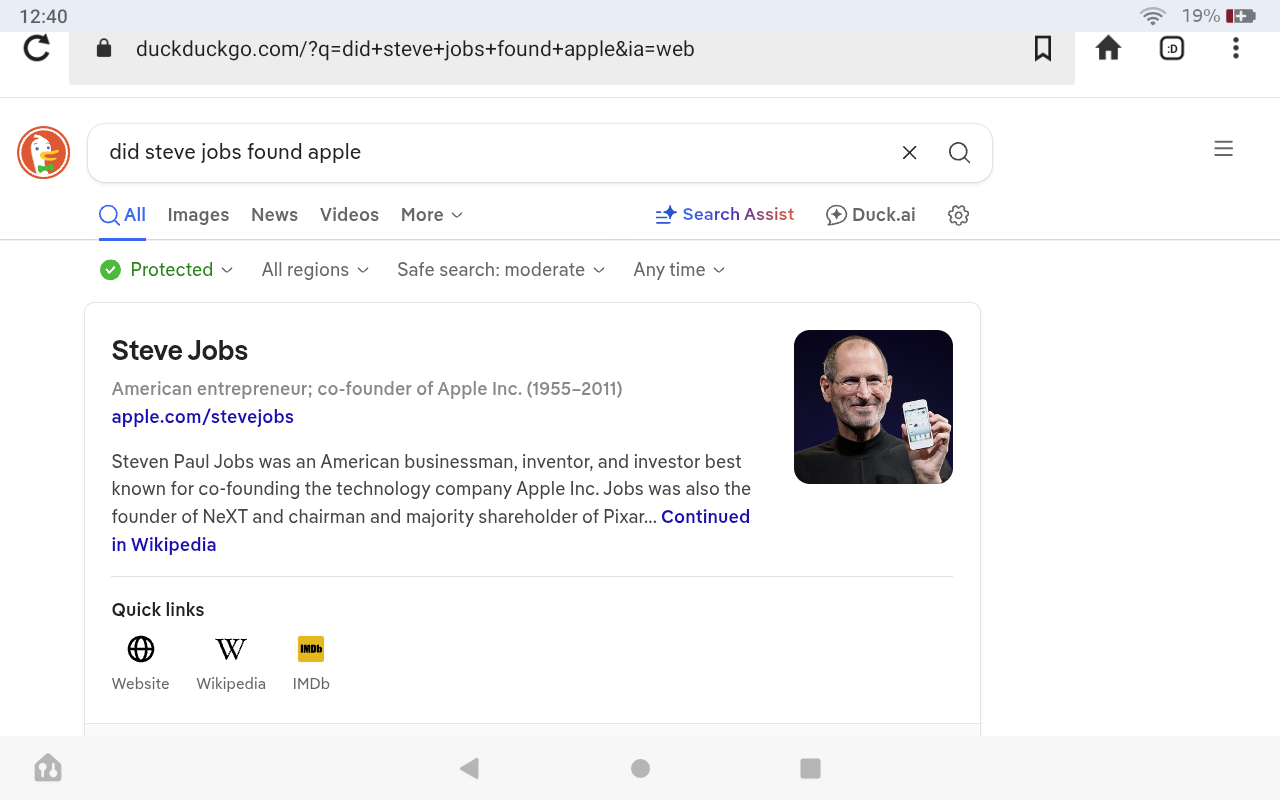The image size is (1280, 800).
Task: Open the Any time filter dropdown
Action: pyautogui.click(x=679, y=270)
